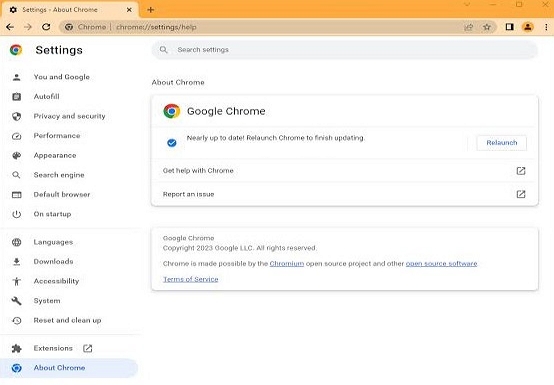Open Chrome's three-dot menu
Screen dimensions: 554x385
tap(546, 27)
